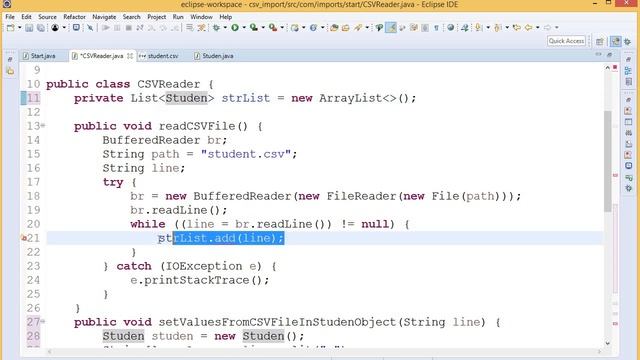
Task: Click the Back navigation arrow icon
Action: click(529, 28)
